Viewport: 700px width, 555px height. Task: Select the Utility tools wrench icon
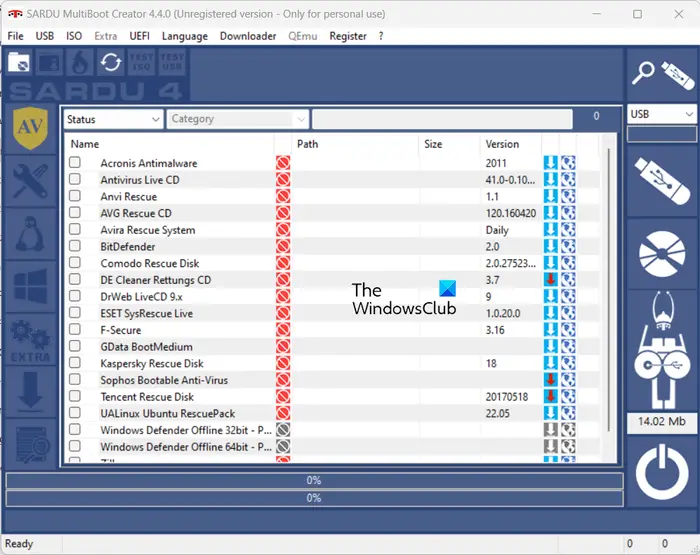pyautogui.click(x=30, y=181)
